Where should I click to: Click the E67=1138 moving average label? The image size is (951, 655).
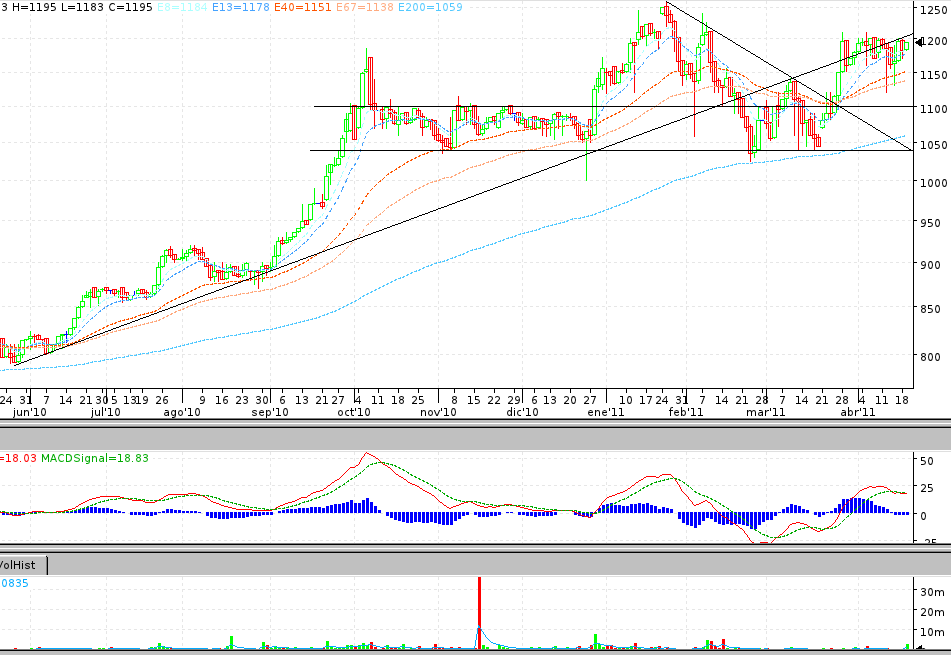364,7
